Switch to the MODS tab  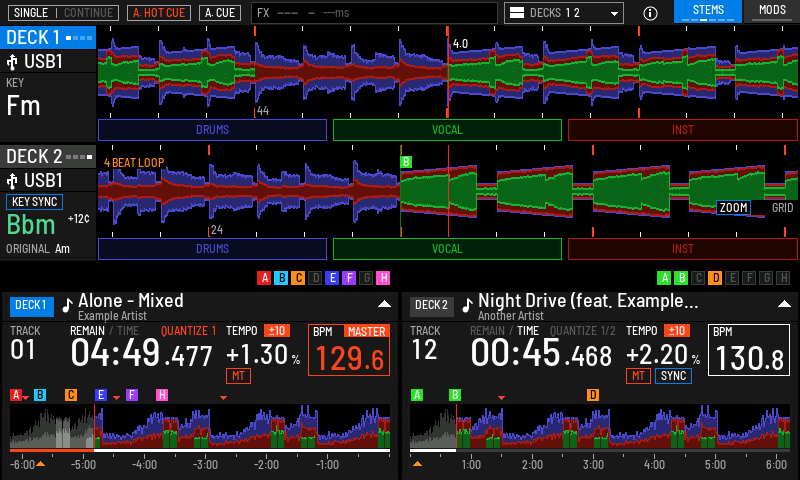tap(772, 11)
